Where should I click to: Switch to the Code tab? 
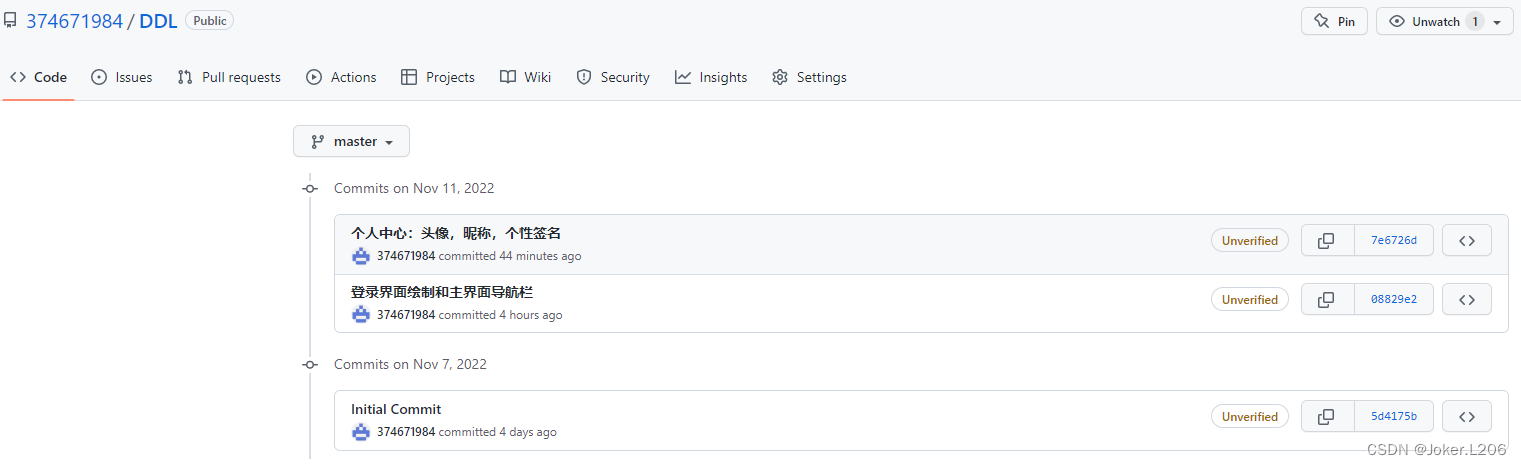(39, 77)
